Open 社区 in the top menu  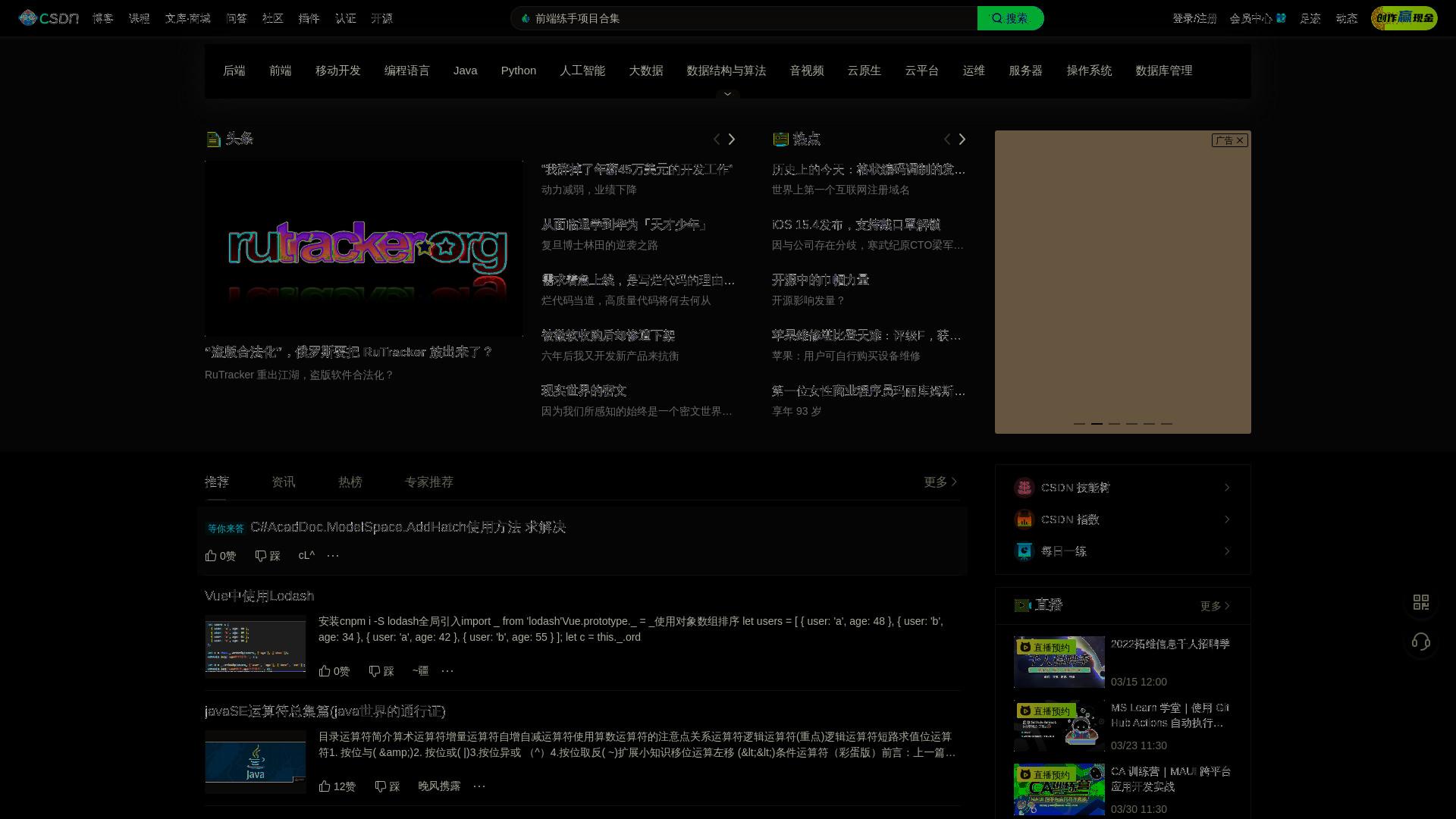pyautogui.click(x=273, y=18)
